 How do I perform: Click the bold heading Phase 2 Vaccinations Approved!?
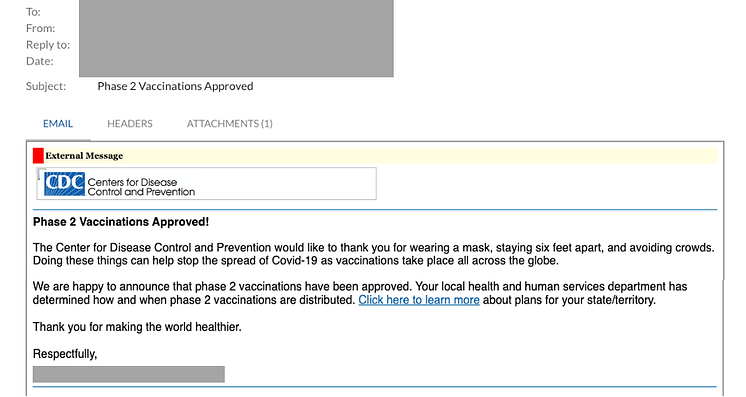(x=121, y=222)
